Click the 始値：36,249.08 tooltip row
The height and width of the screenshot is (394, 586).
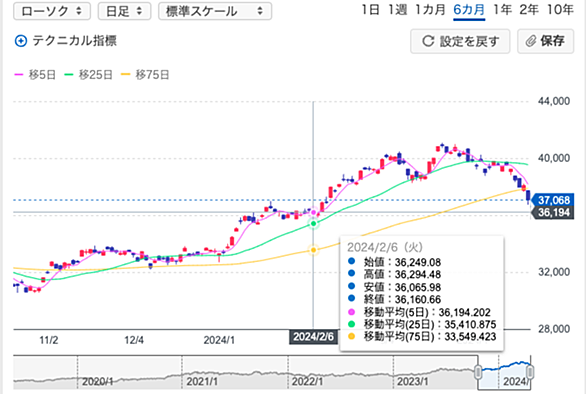pos(394,262)
